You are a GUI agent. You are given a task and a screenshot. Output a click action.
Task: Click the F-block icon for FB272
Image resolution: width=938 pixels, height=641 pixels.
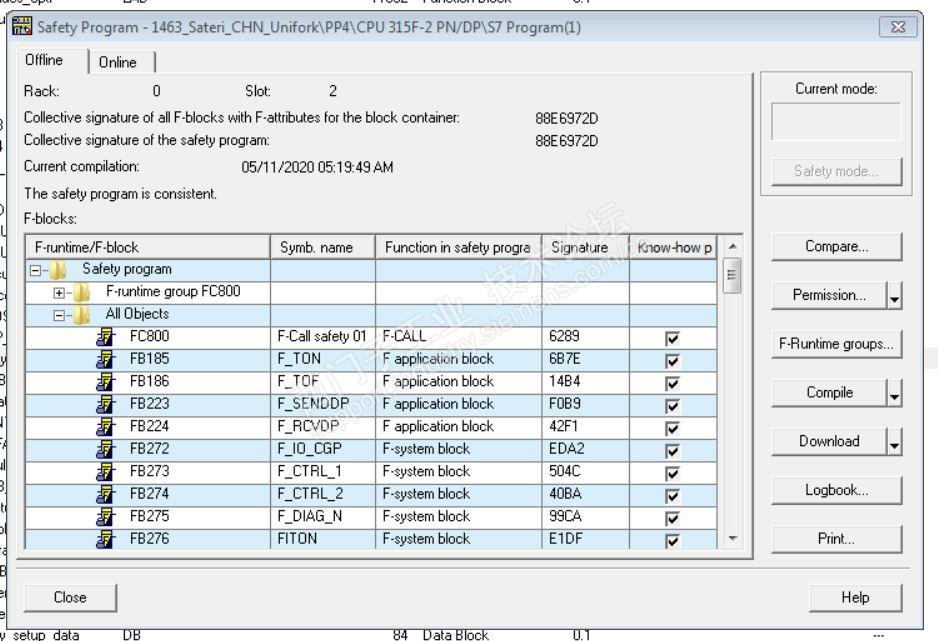[105, 449]
